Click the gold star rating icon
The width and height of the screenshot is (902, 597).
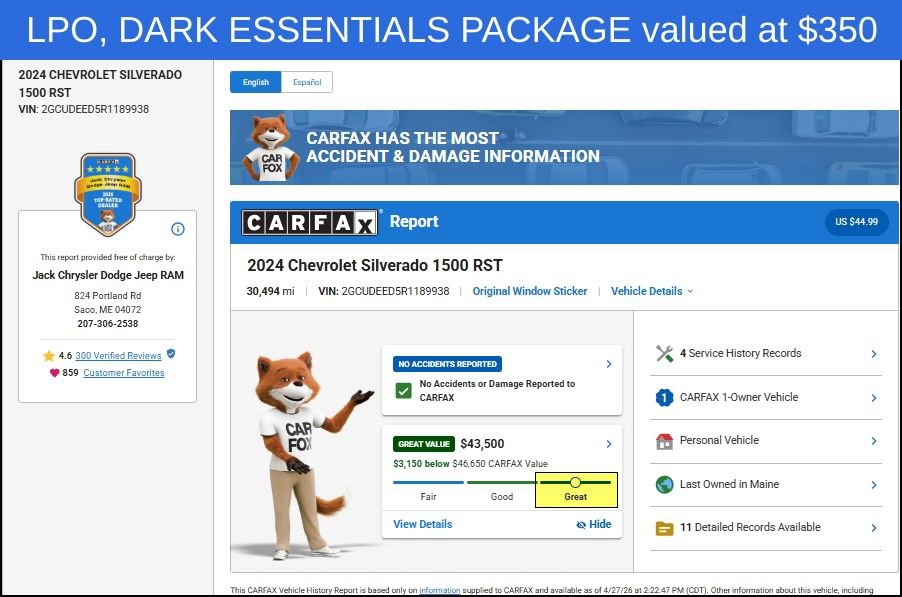(x=49, y=356)
